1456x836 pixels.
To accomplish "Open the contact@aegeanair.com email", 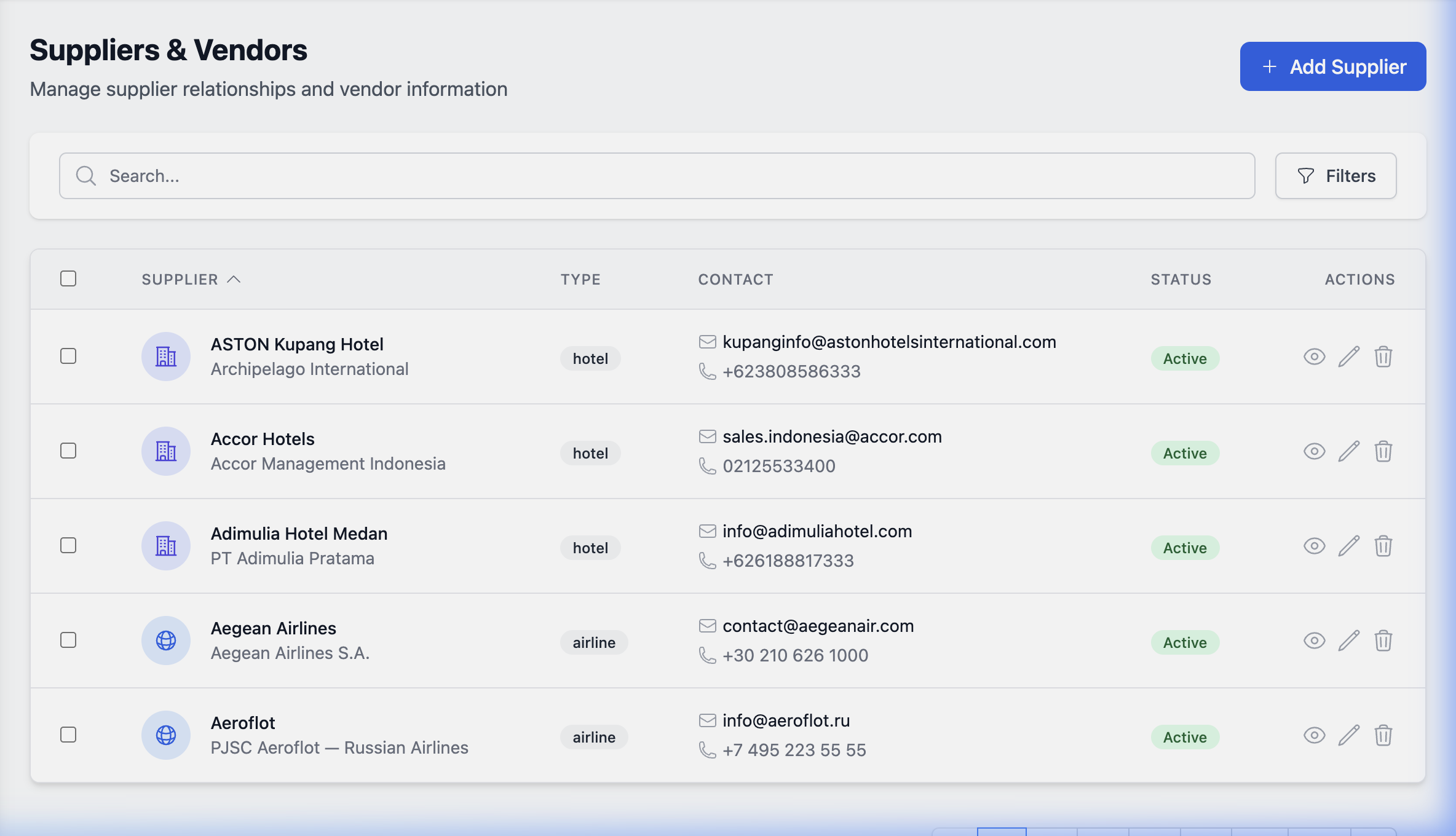I will click(818, 626).
